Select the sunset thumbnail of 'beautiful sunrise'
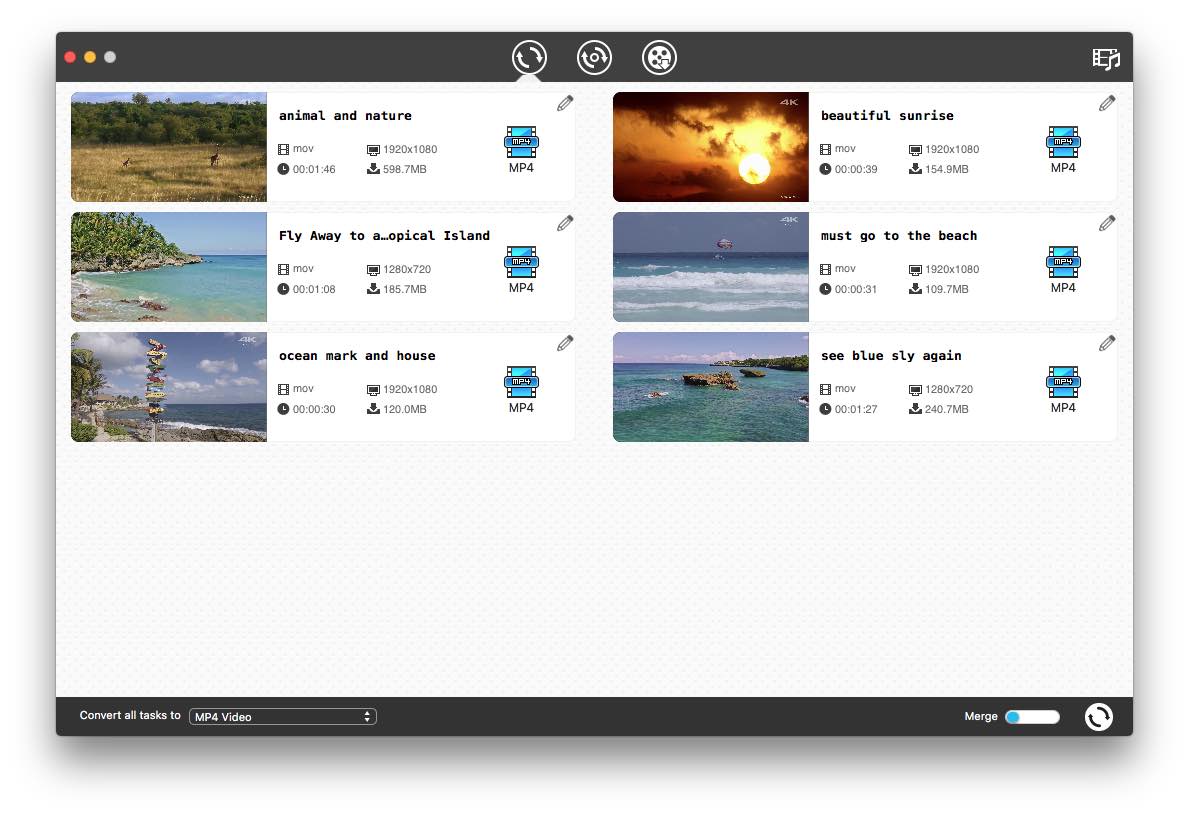 coord(710,147)
